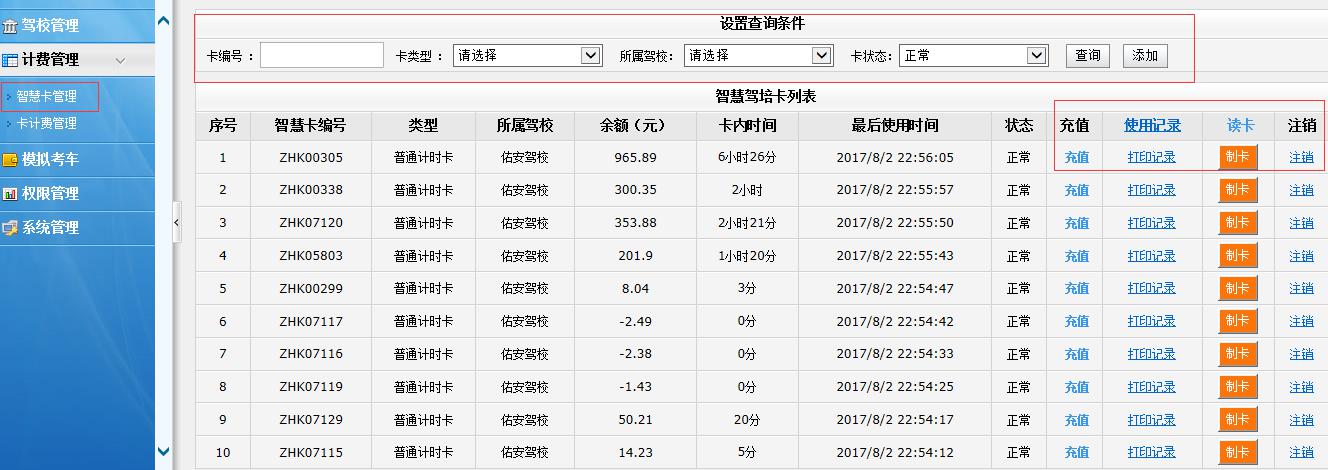Image resolution: width=1328 pixels, height=470 pixels.
Task: Click the sidebar scroll down arrow
Action: [164, 452]
